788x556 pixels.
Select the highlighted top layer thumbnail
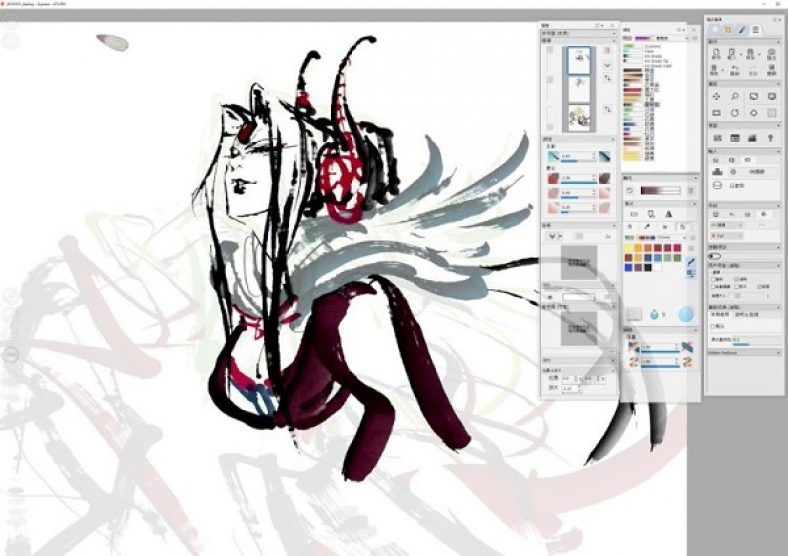pos(579,60)
